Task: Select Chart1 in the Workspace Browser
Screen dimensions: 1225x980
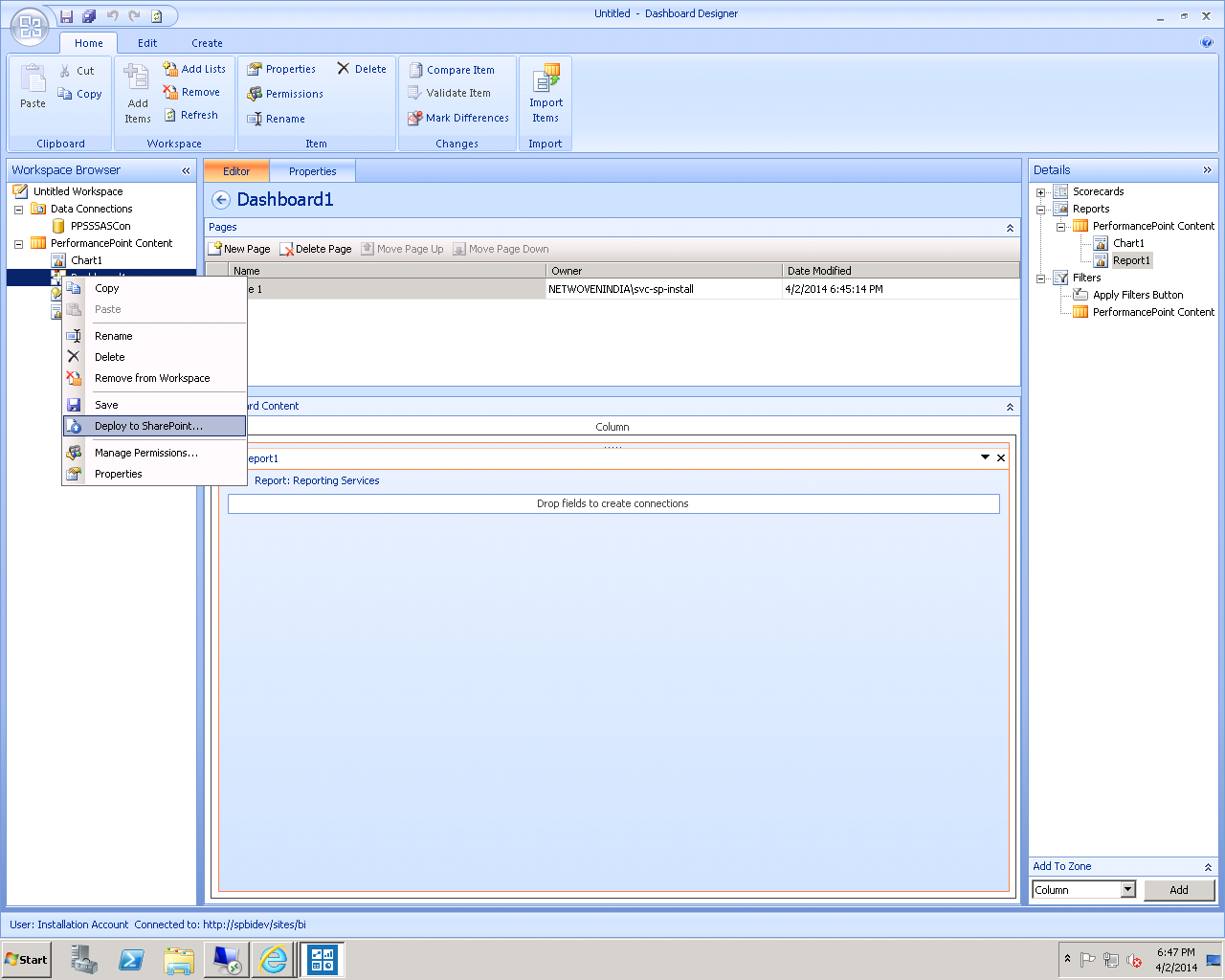Action: pos(86,259)
